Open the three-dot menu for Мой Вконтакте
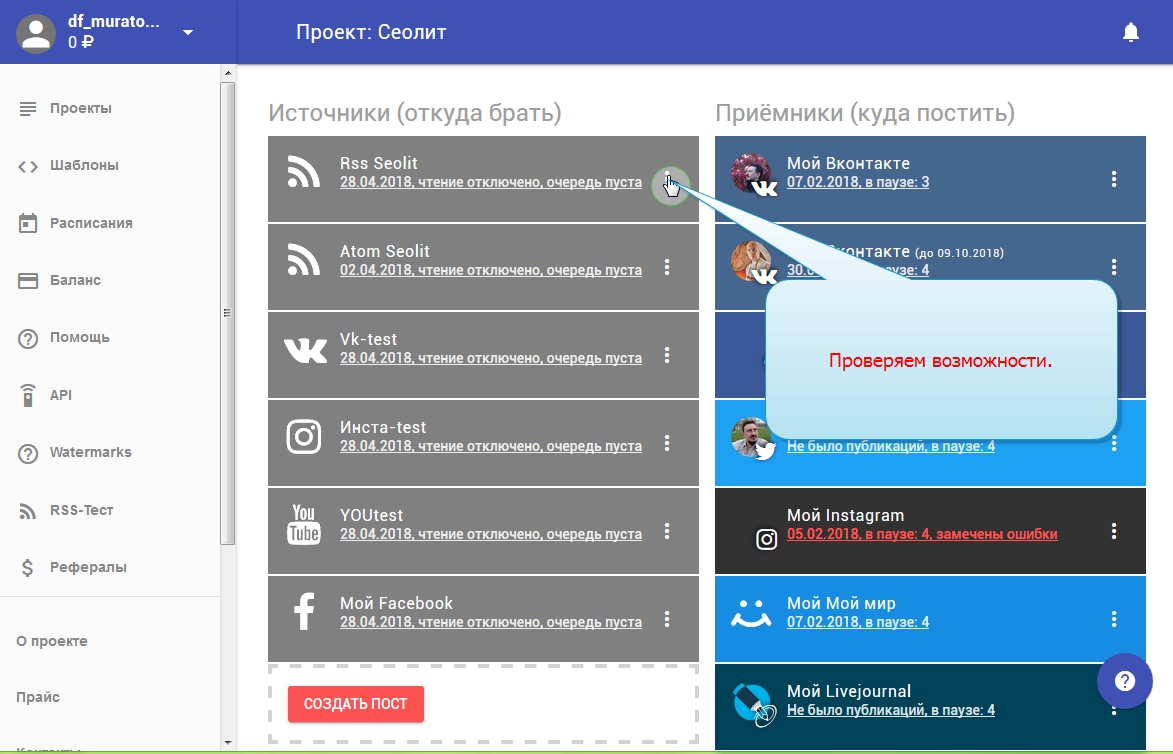1173x754 pixels. [1114, 179]
